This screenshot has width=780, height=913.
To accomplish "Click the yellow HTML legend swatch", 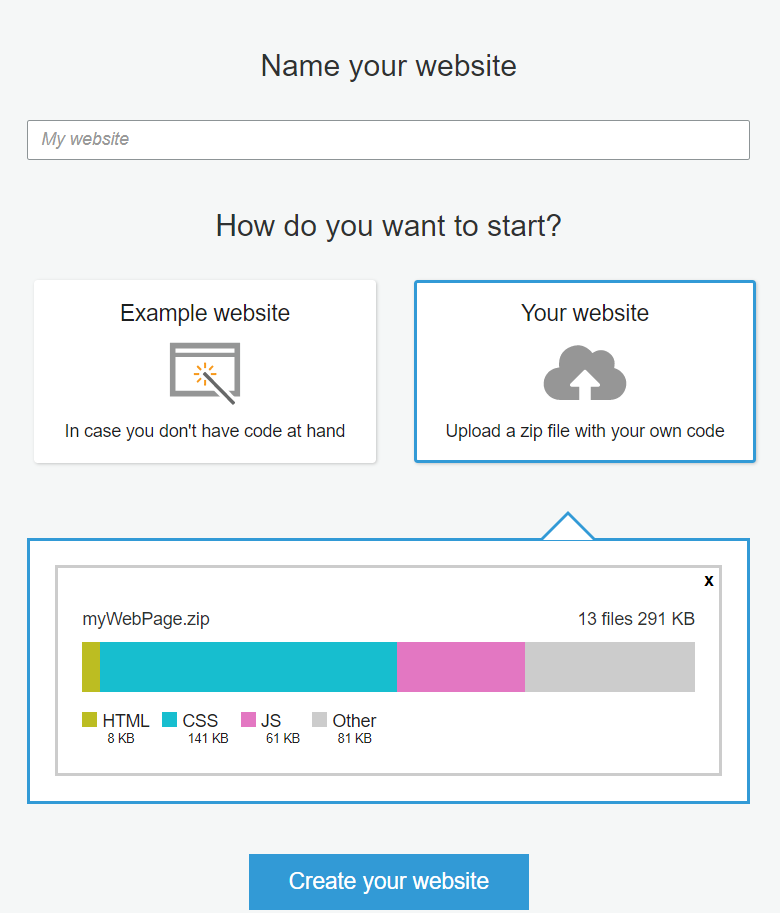I will click(x=90, y=720).
